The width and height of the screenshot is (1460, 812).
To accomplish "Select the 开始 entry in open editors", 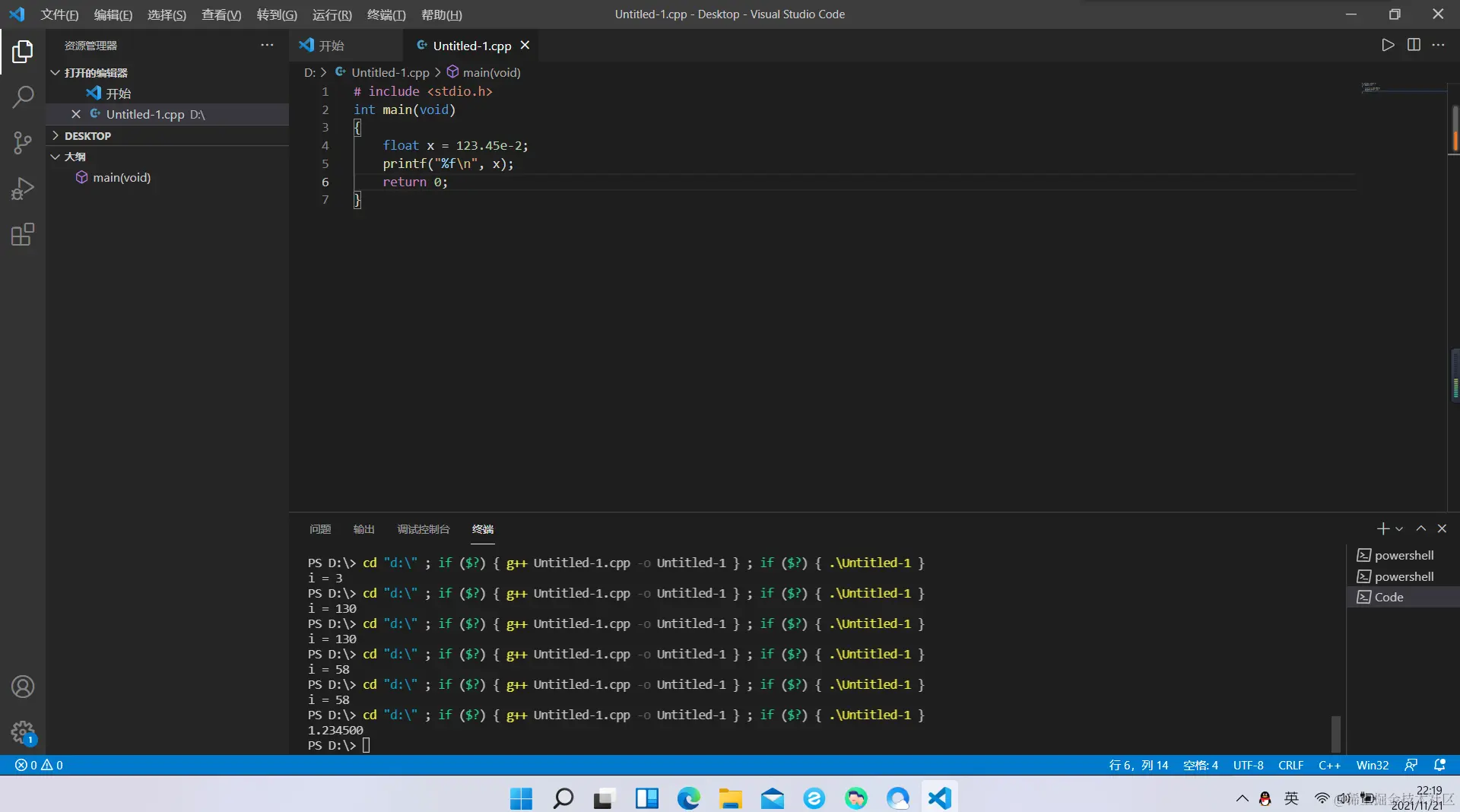I will click(167, 93).
